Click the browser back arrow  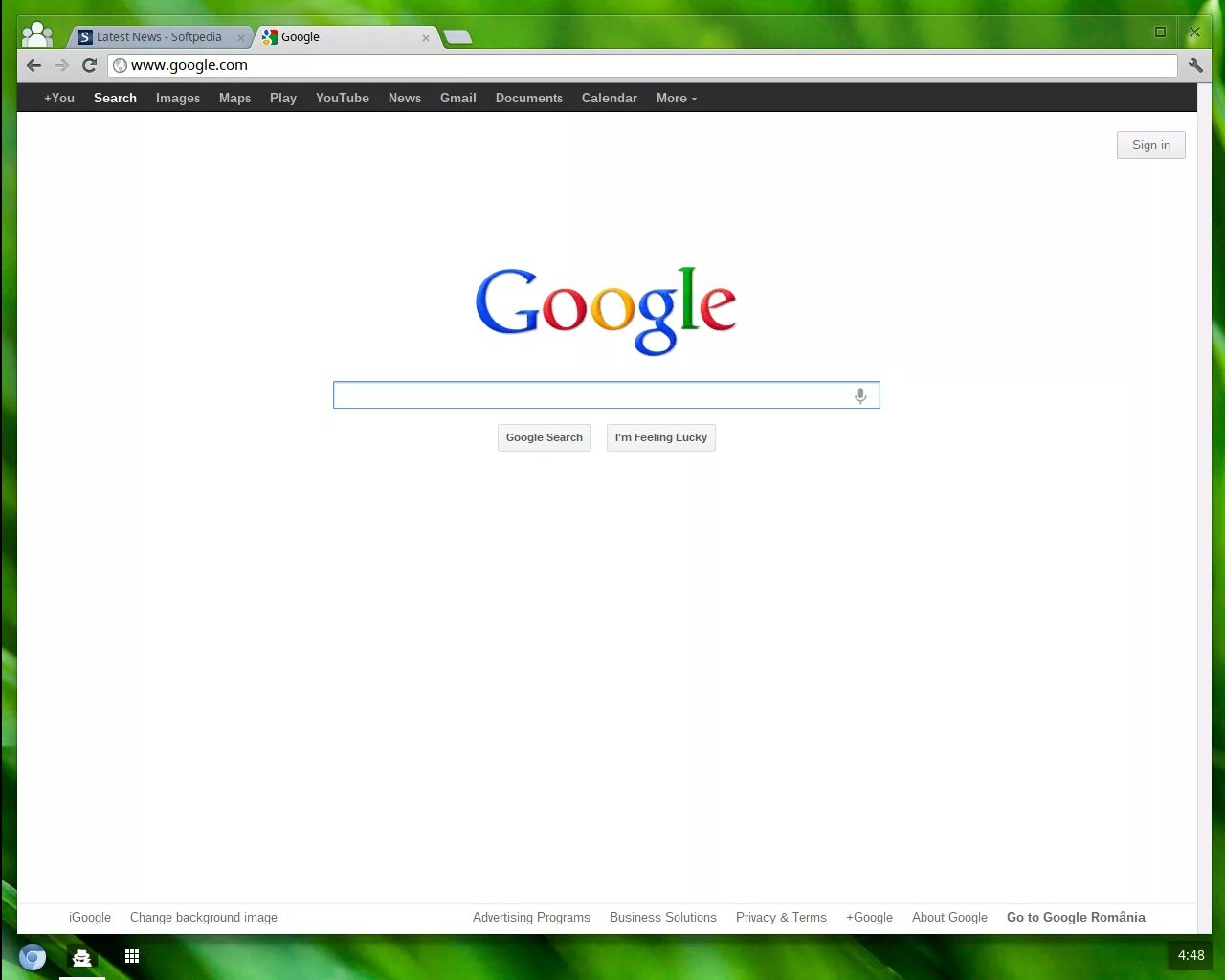coord(33,65)
